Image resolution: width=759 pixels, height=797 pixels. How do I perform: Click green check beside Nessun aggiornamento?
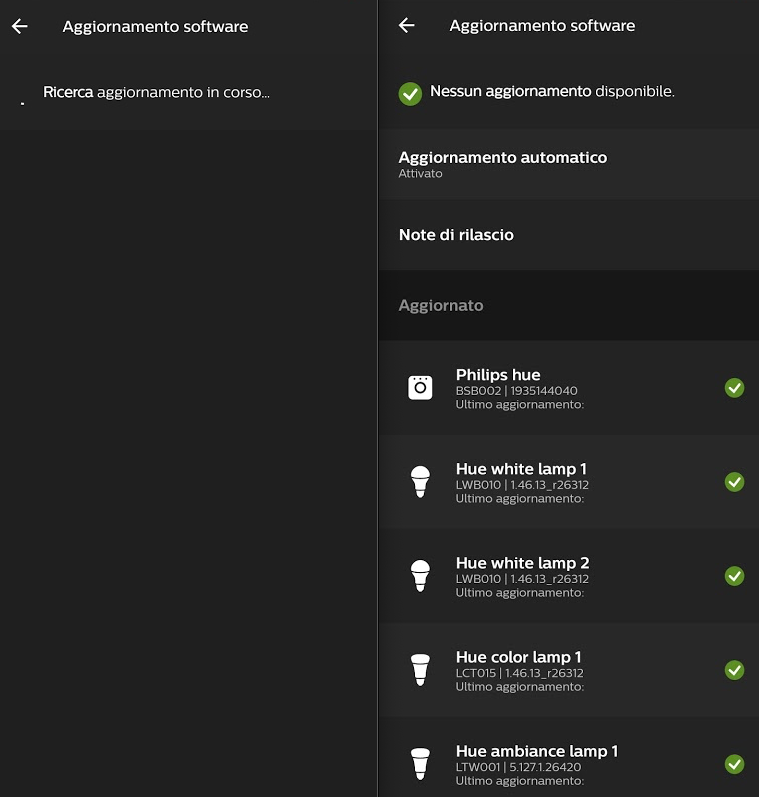click(410, 93)
